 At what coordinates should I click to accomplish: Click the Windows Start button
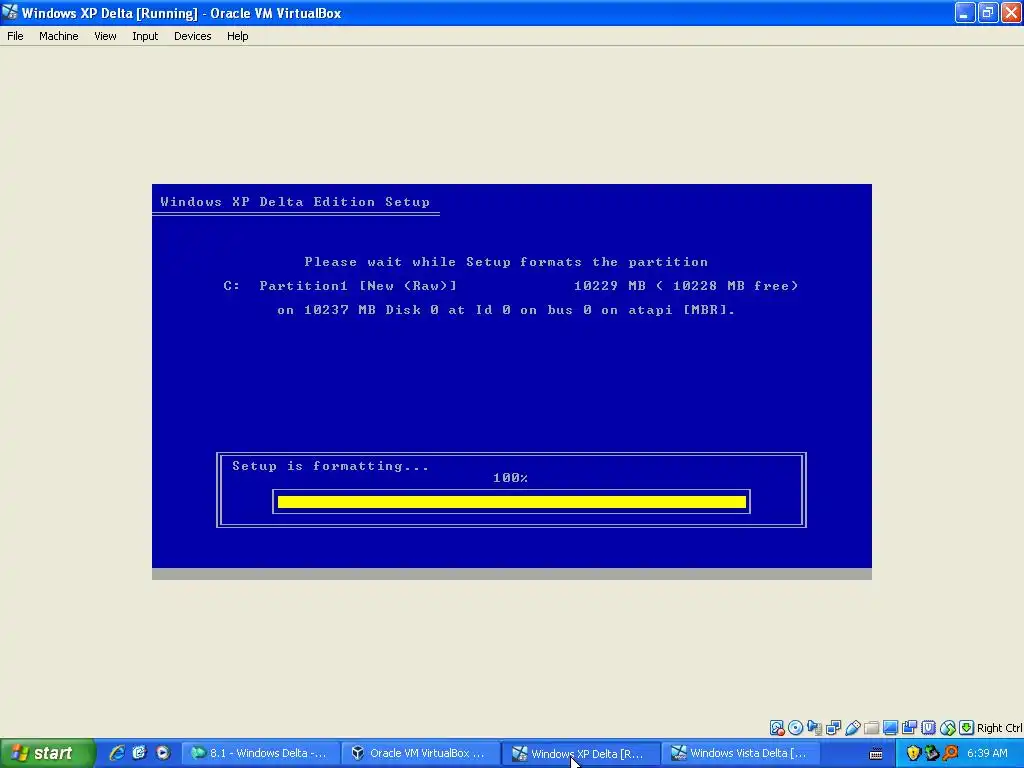[47, 753]
